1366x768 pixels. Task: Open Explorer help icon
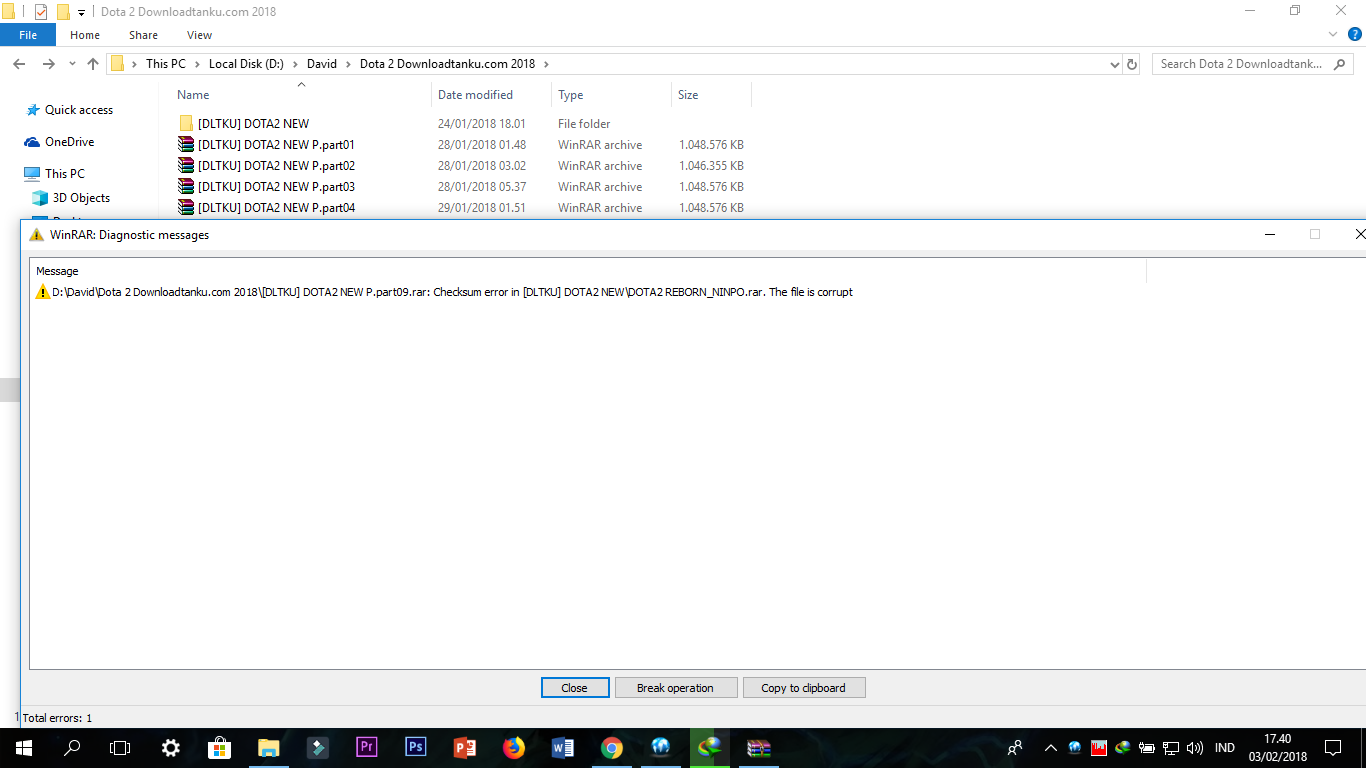pyautogui.click(x=1355, y=34)
